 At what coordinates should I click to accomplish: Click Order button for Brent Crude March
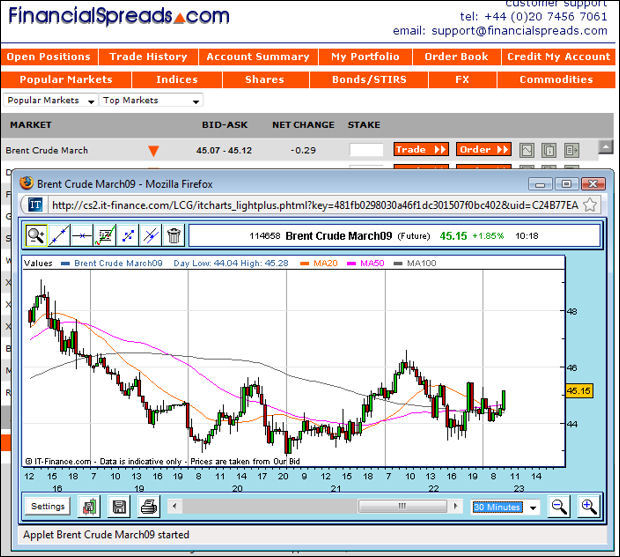(484, 150)
